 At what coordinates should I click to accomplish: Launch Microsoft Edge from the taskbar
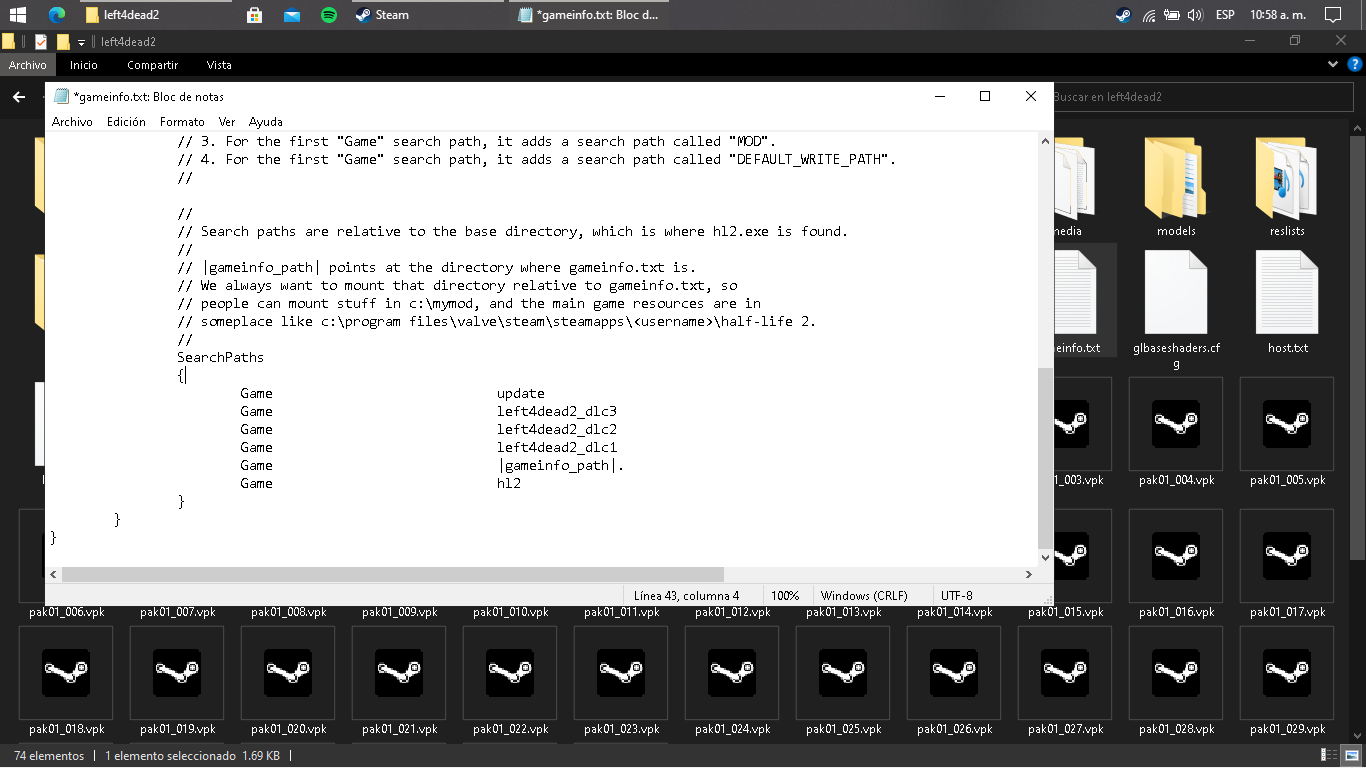point(57,15)
